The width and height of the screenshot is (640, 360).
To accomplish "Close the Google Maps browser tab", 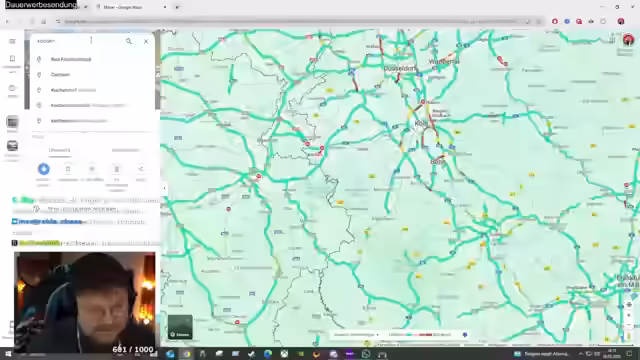I will 164,7.
